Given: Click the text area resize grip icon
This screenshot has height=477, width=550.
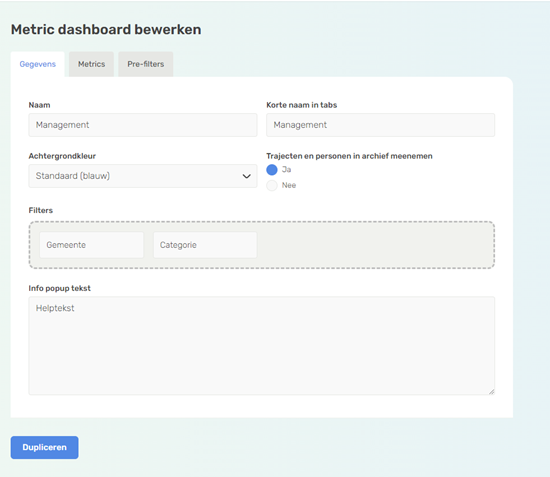Looking at the screenshot, I should (x=491, y=391).
